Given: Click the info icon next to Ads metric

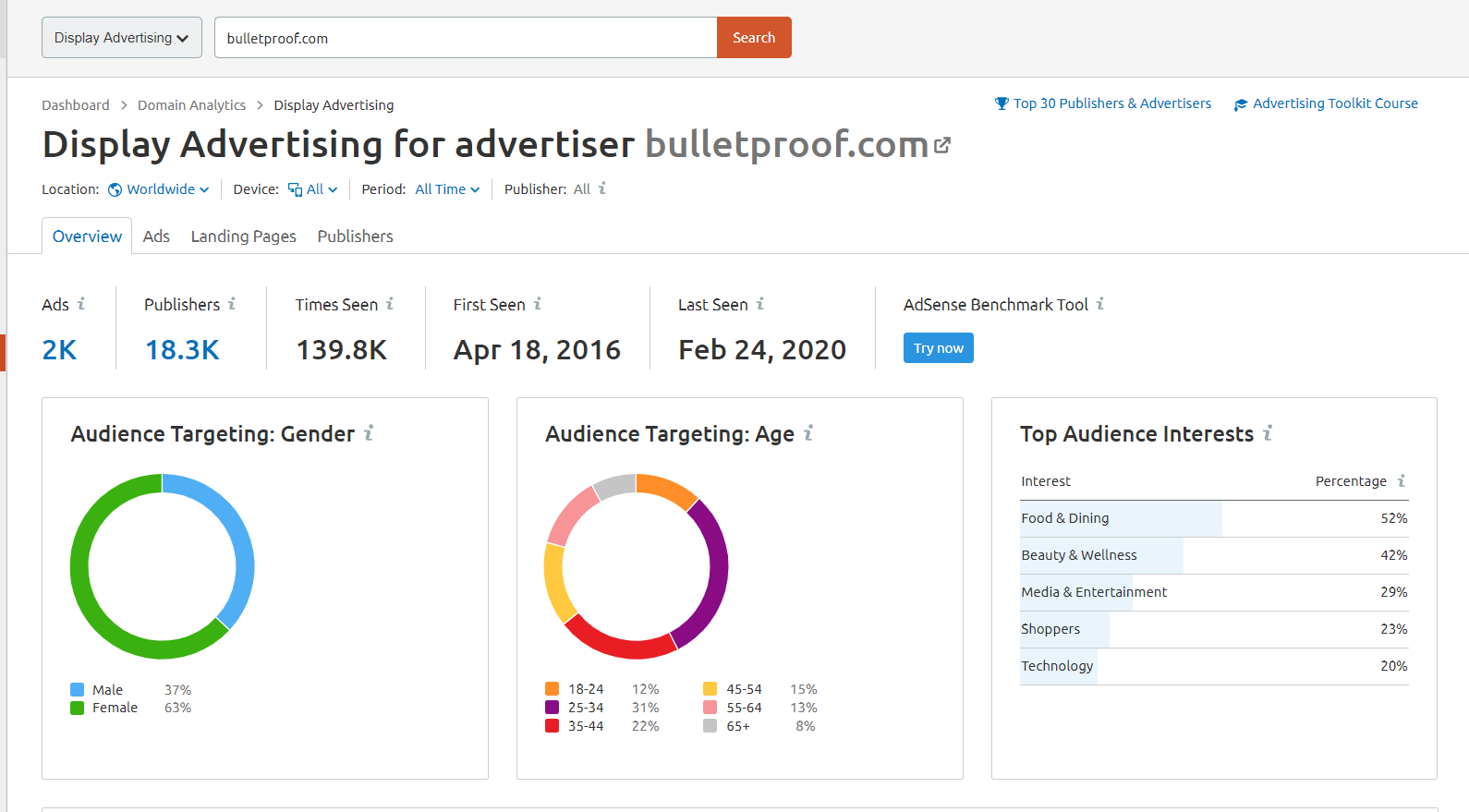Looking at the screenshot, I should [x=81, y=303].
